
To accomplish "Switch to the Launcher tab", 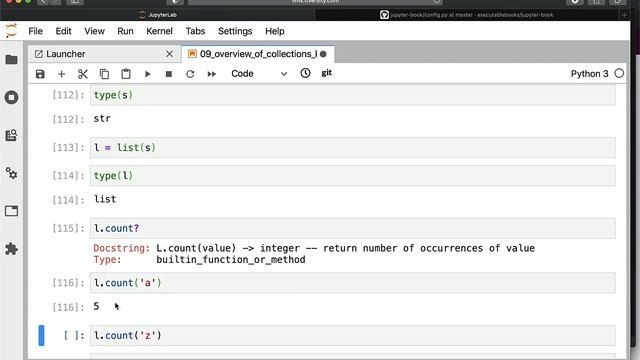I will (x=104, y=54).
